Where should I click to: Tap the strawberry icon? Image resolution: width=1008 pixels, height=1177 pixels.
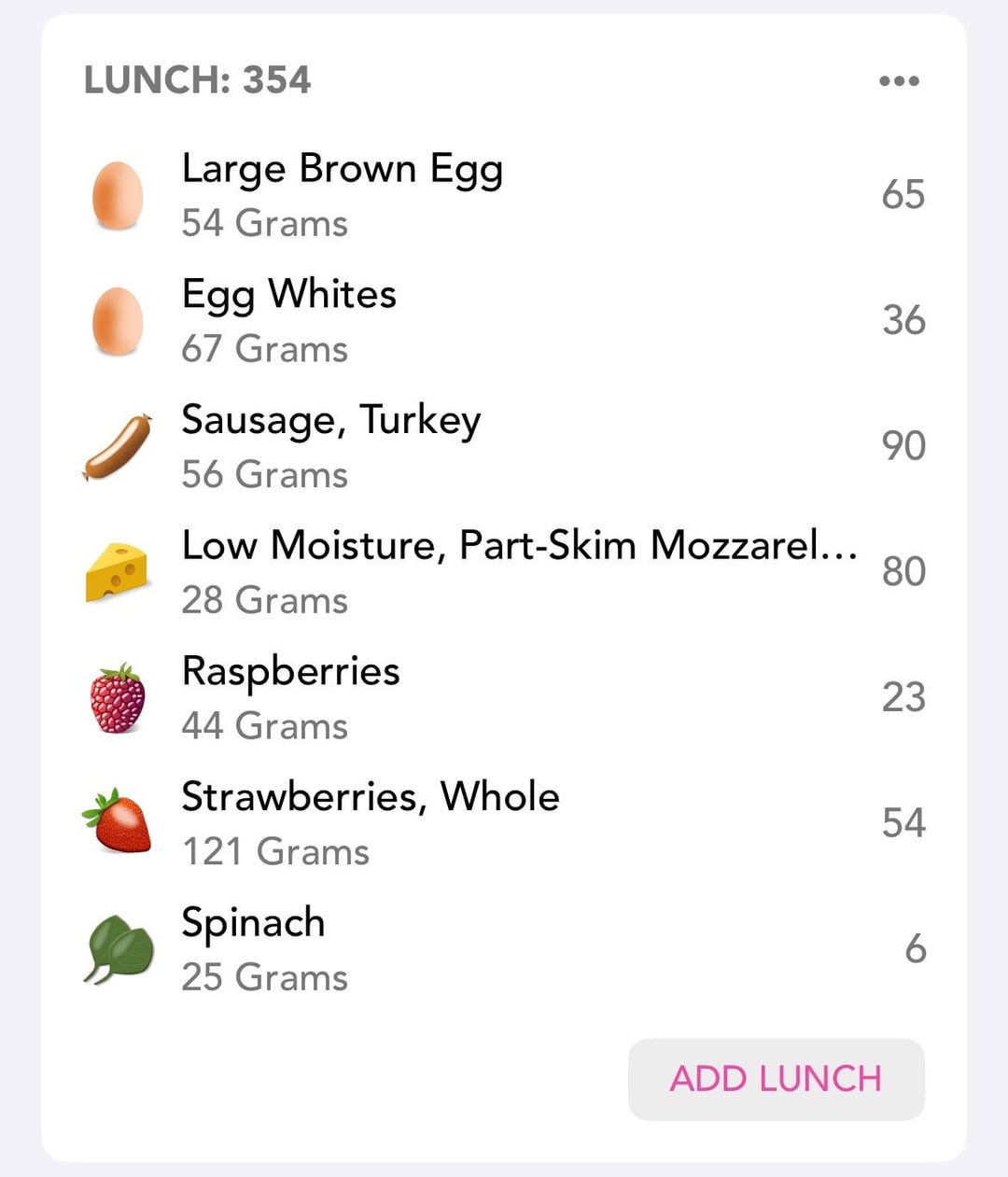[x=118, y=821]
